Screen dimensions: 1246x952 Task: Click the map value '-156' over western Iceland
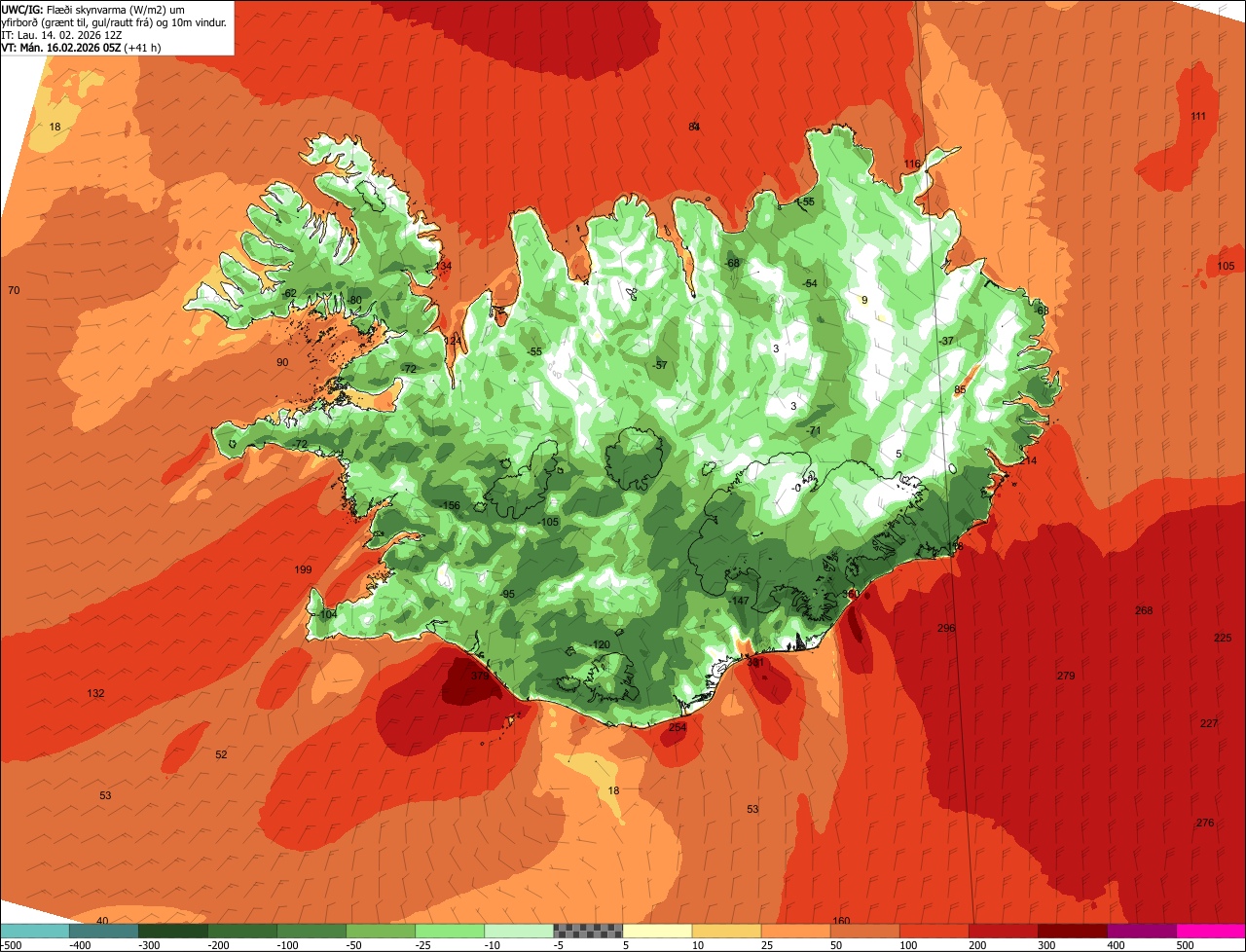(x=450, y=505)
